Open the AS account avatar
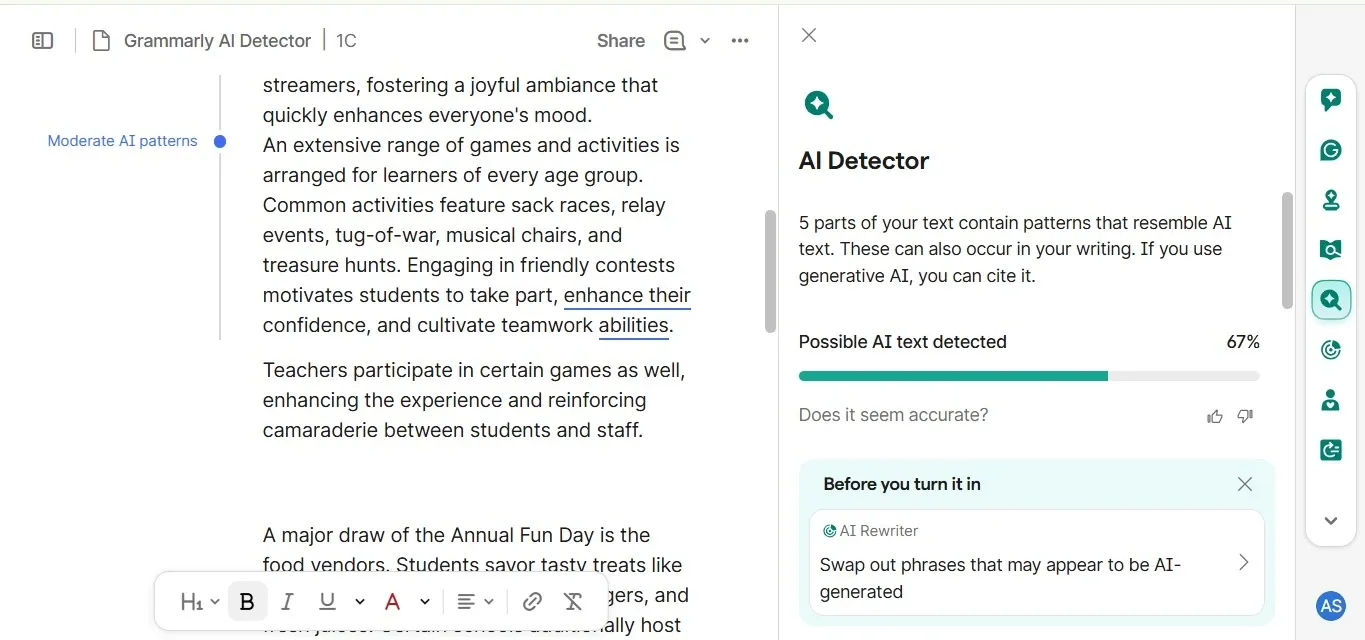This screenshot has width=1365, height=640. coord(1330,606)
